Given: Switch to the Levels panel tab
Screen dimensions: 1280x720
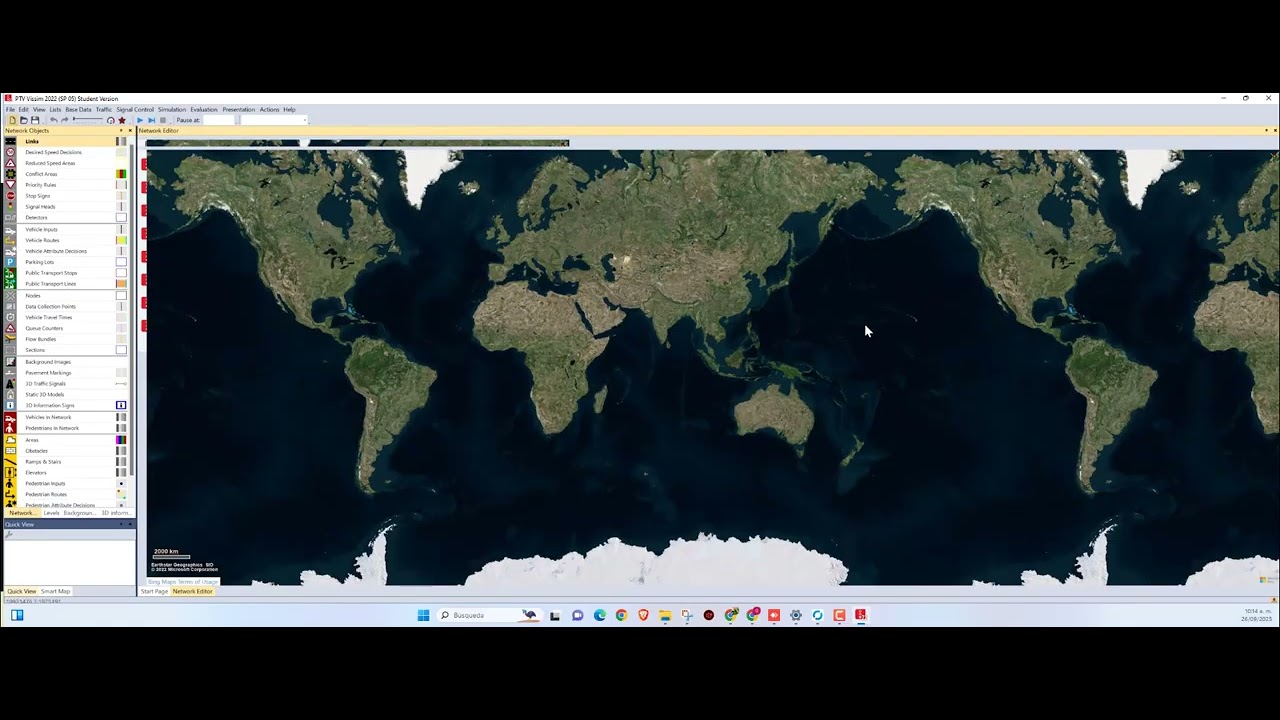Looking at the screenshot, I should (51, 513).
